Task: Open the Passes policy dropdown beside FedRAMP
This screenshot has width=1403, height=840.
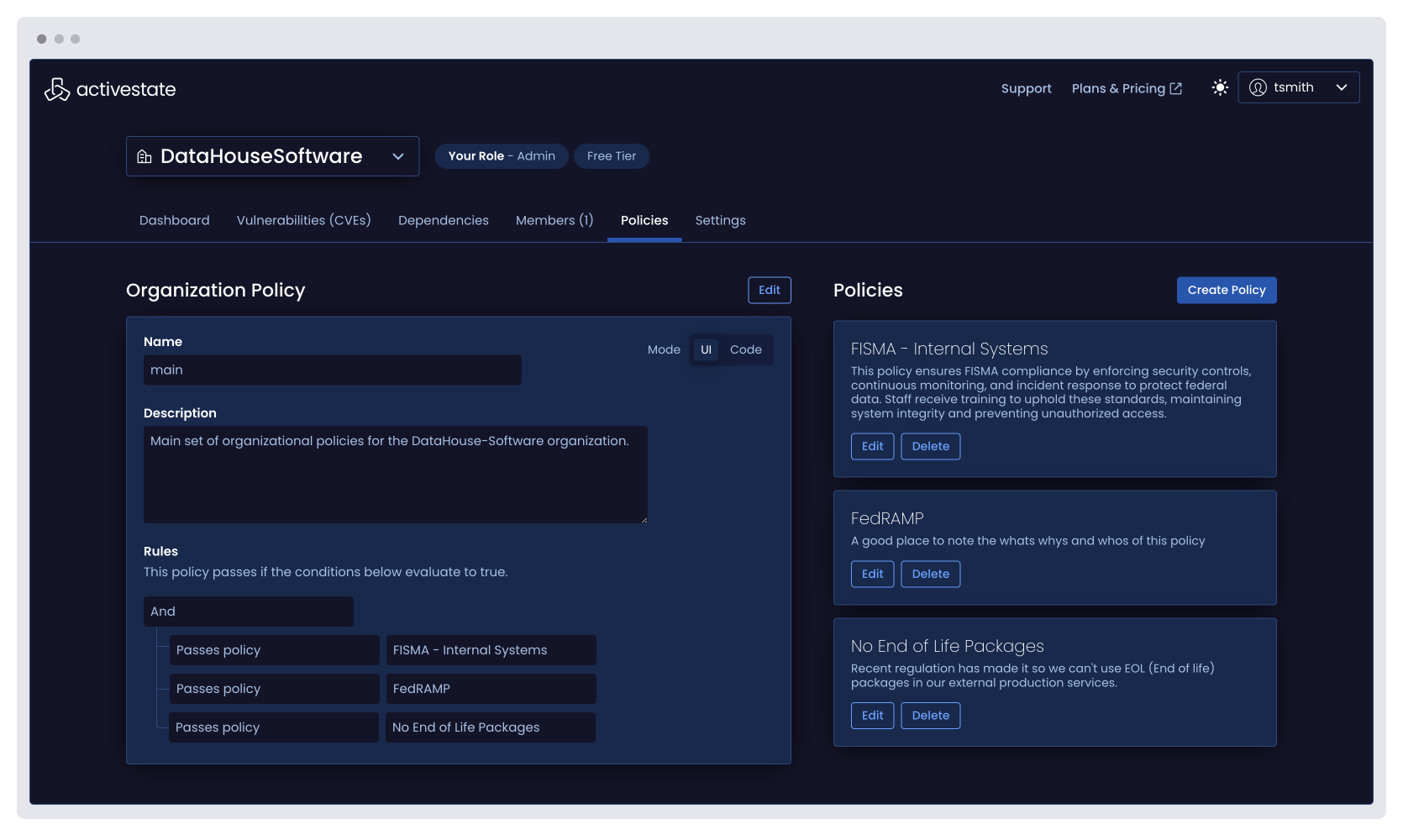Action: 275,689
